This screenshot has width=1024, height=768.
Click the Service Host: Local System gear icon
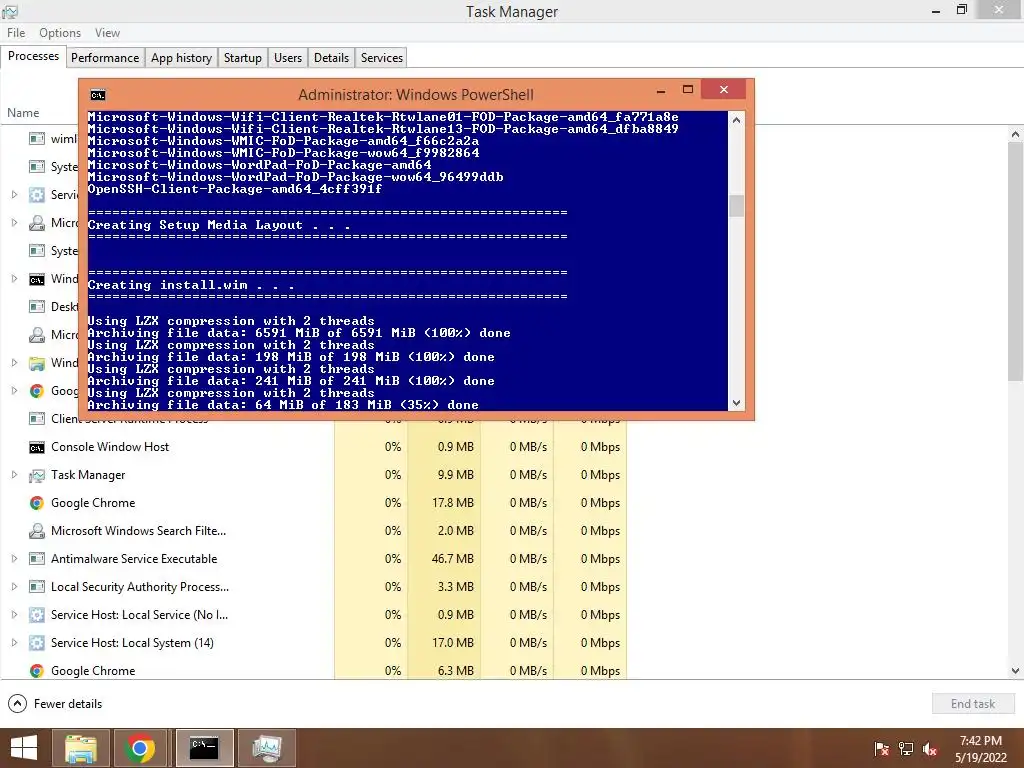37,643
